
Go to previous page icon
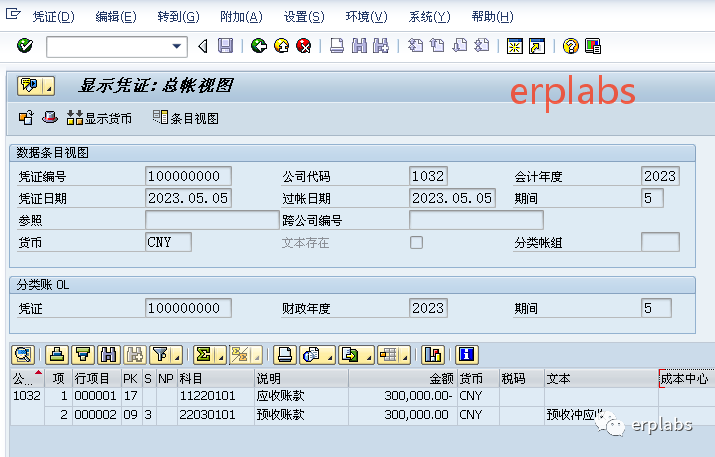tap(437, 46)
